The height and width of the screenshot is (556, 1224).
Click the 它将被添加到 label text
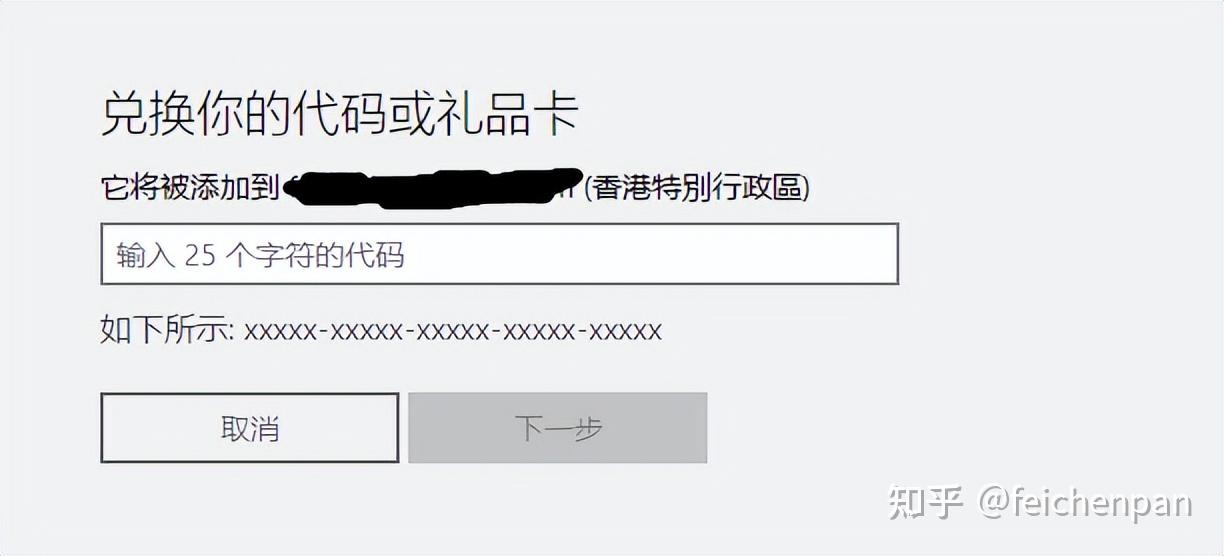tap(190, 187)
